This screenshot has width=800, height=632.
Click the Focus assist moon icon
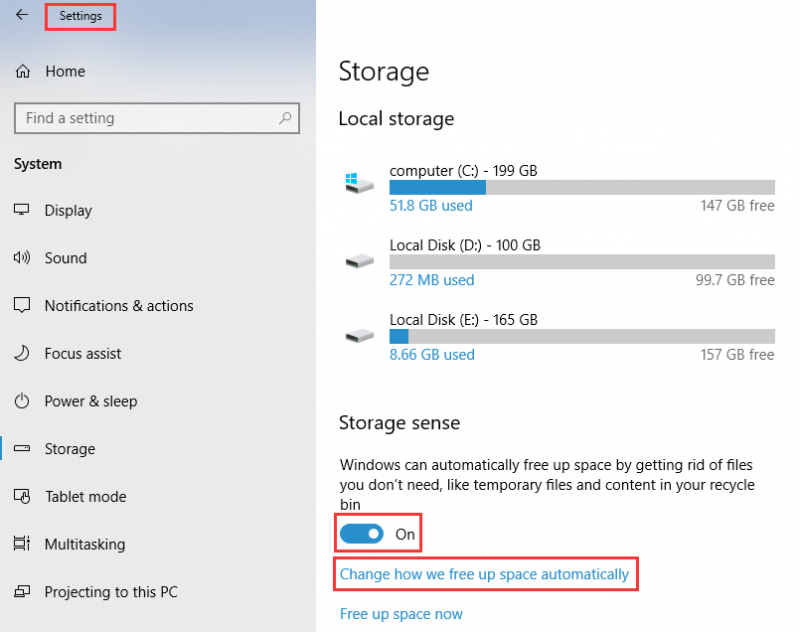point(22,353)
